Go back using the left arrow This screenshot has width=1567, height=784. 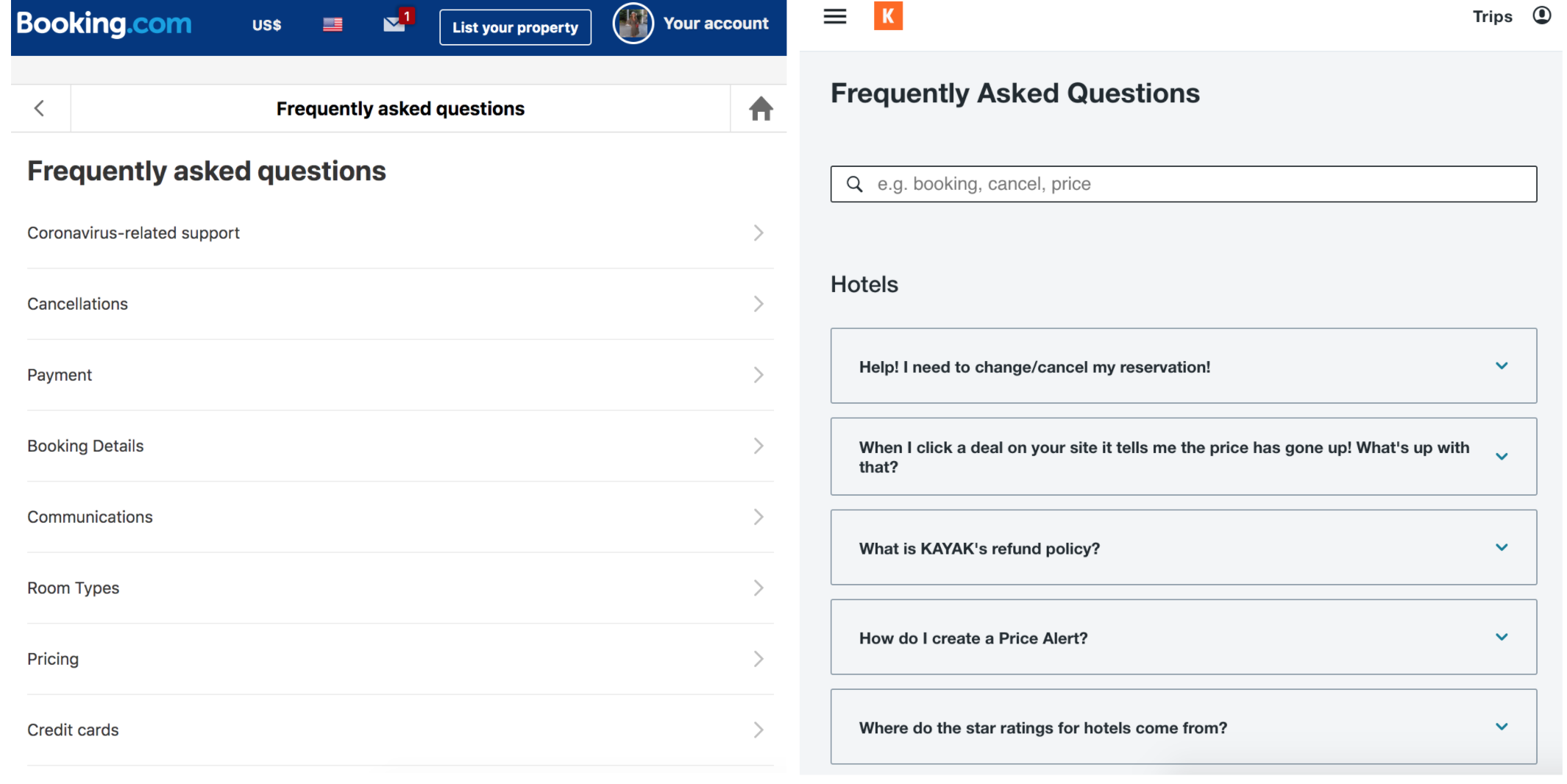pos(39,108)
